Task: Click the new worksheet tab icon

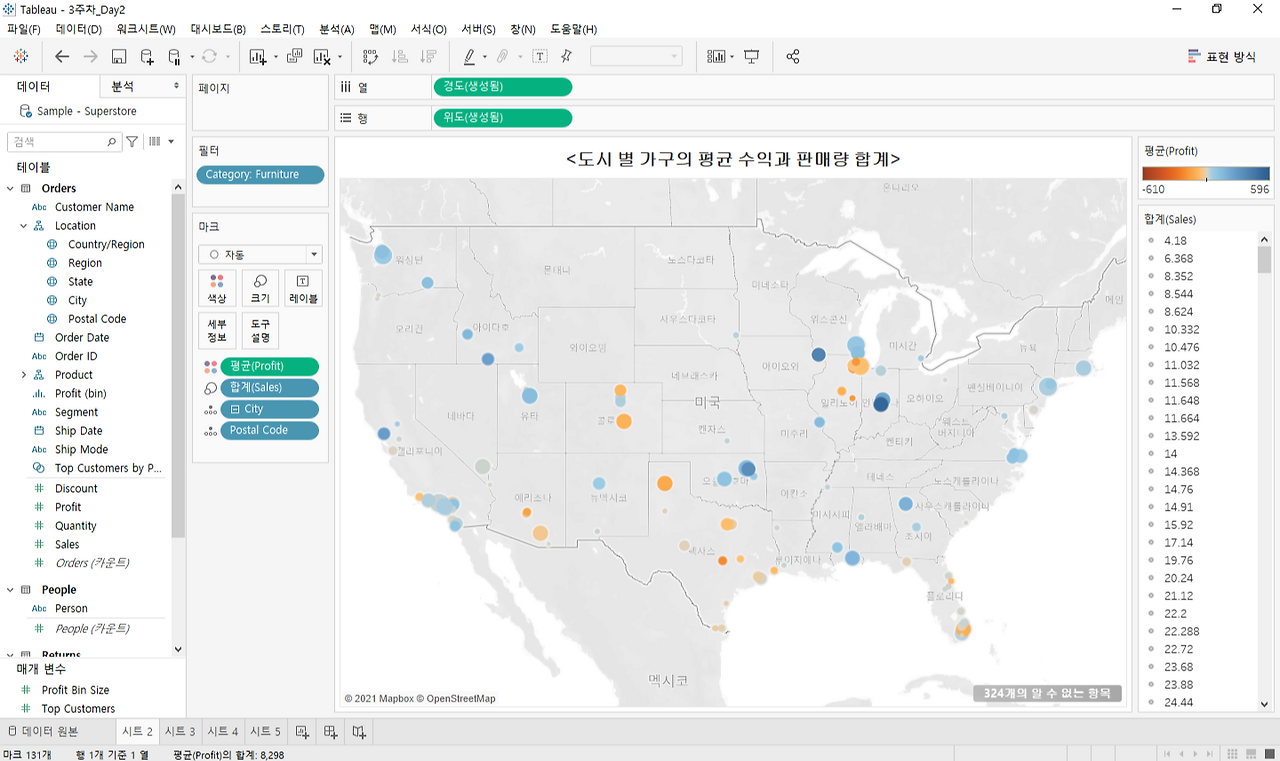Action: point(302,732)
